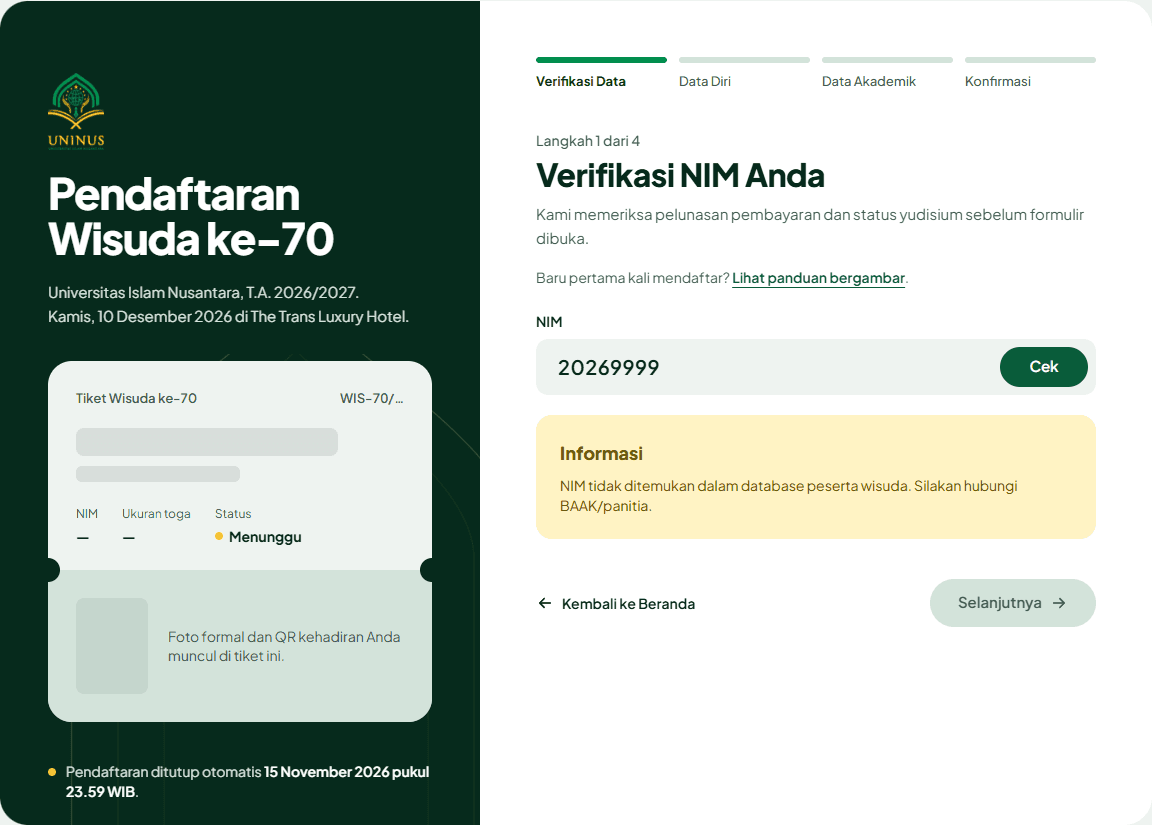Click the Menunggu status label
The width and height of the screenshot is (1152, 825).
point(265,537)
